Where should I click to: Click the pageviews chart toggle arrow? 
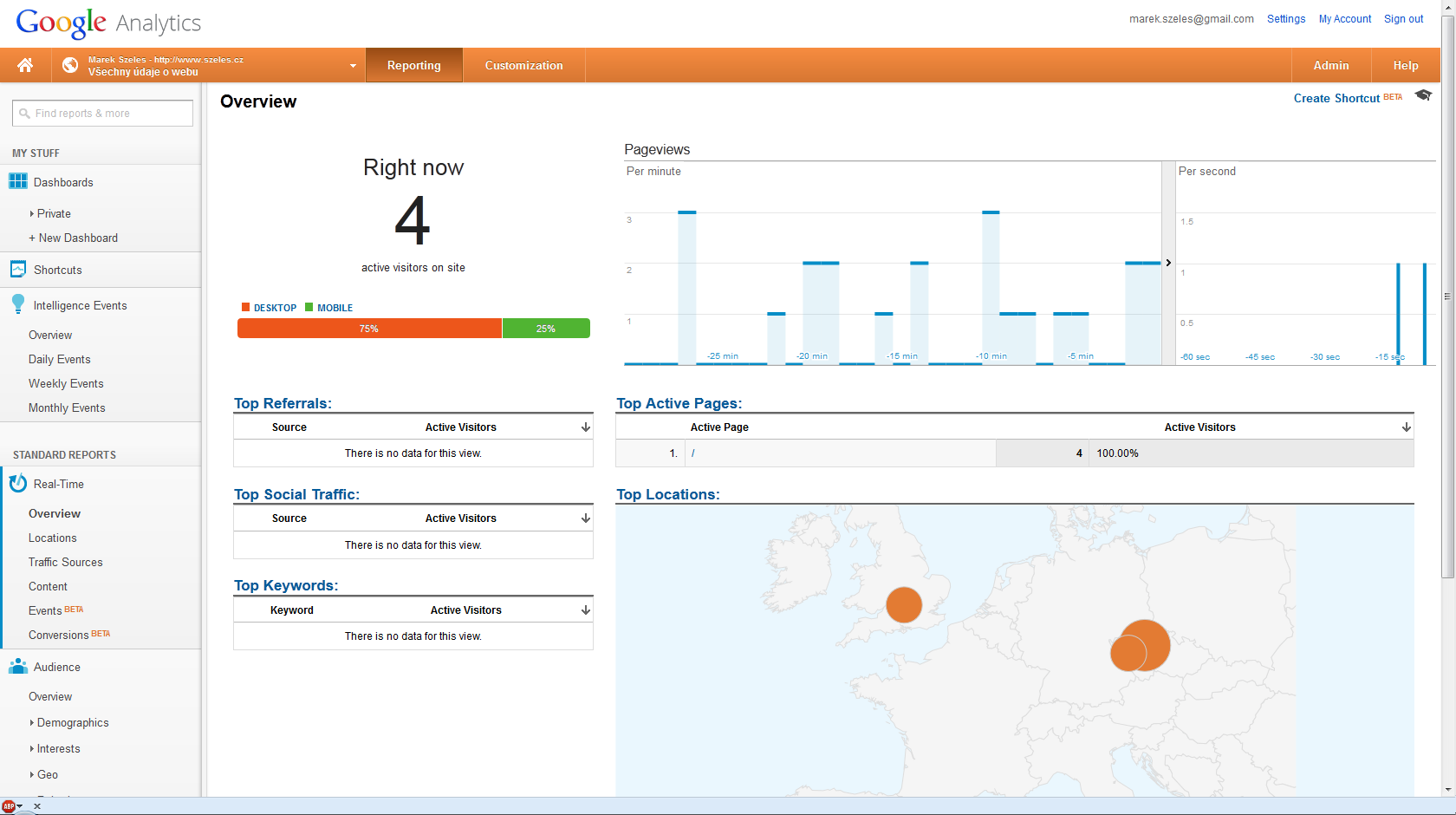tap(1168, 263)
